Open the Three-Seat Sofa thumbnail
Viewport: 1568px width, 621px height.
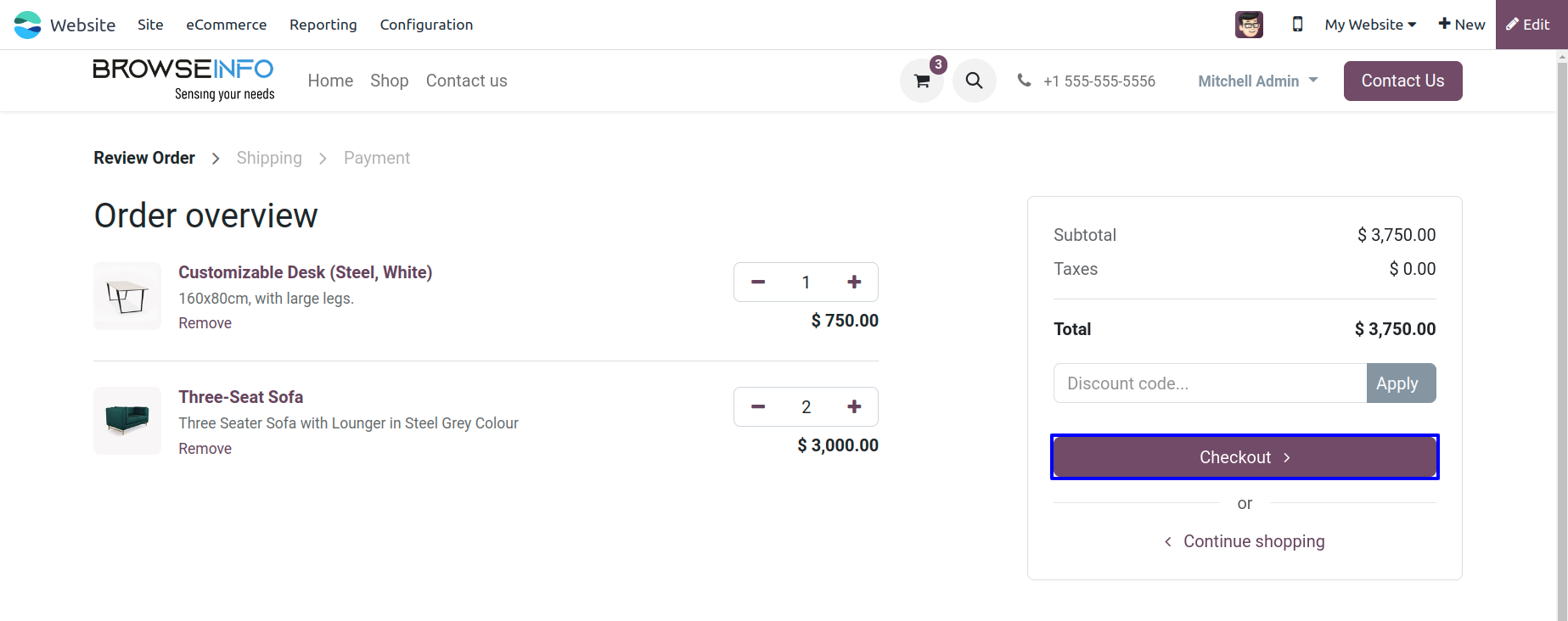coord(127,421)
